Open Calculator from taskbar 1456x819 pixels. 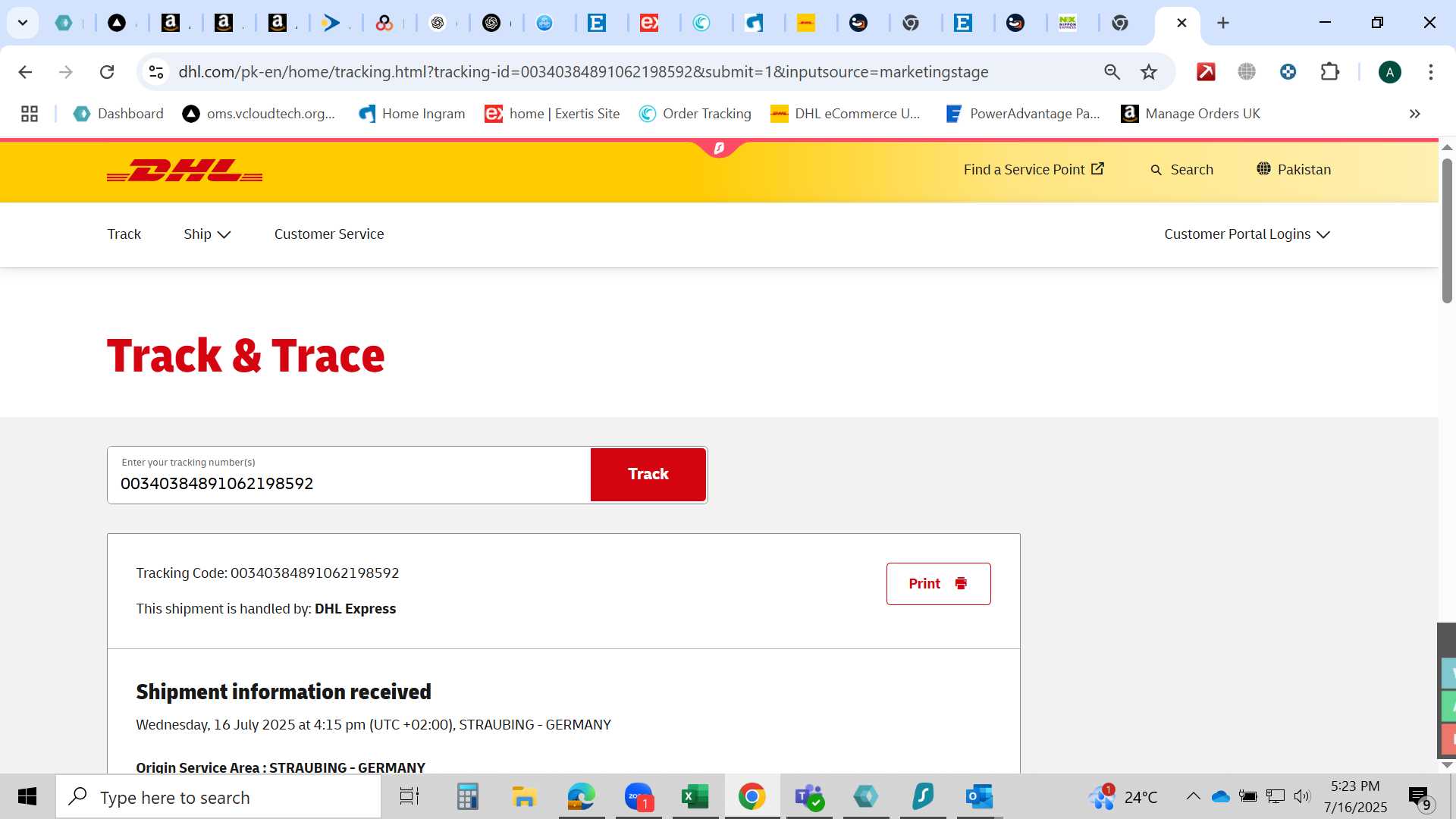(467, 797)
